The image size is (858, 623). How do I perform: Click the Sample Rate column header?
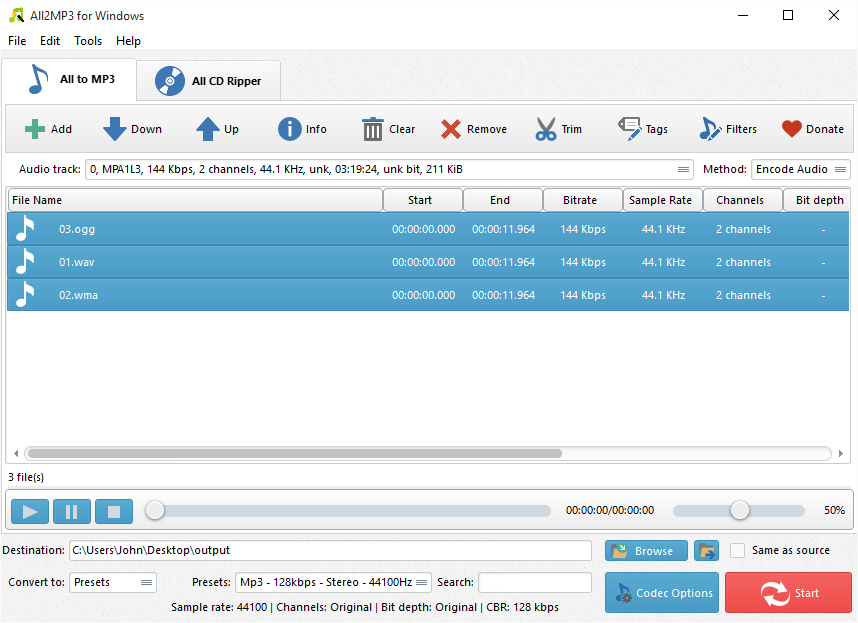pyautogui.click(x=663, y=200)
